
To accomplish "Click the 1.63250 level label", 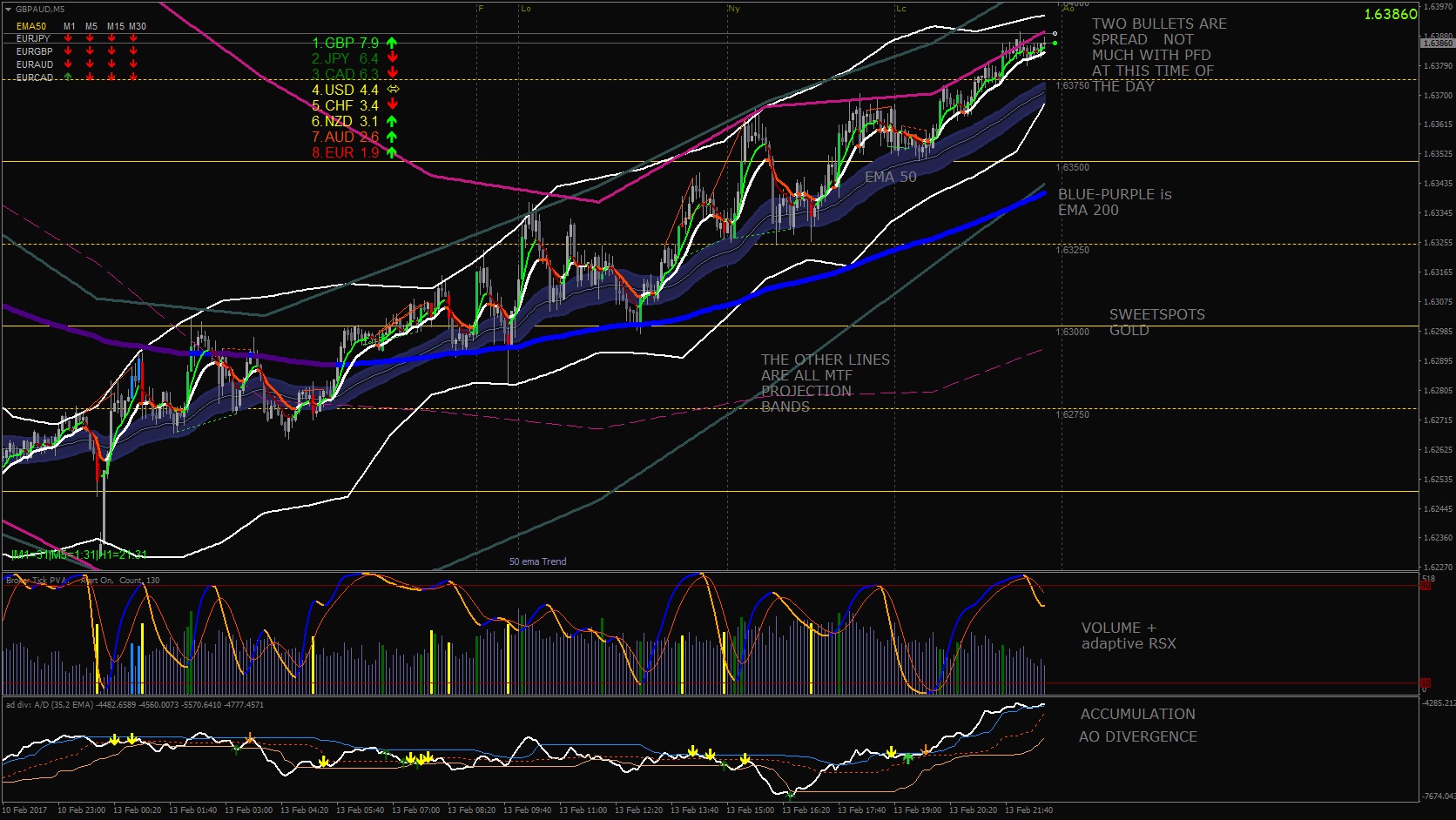I will click(x=1073, y=250).
